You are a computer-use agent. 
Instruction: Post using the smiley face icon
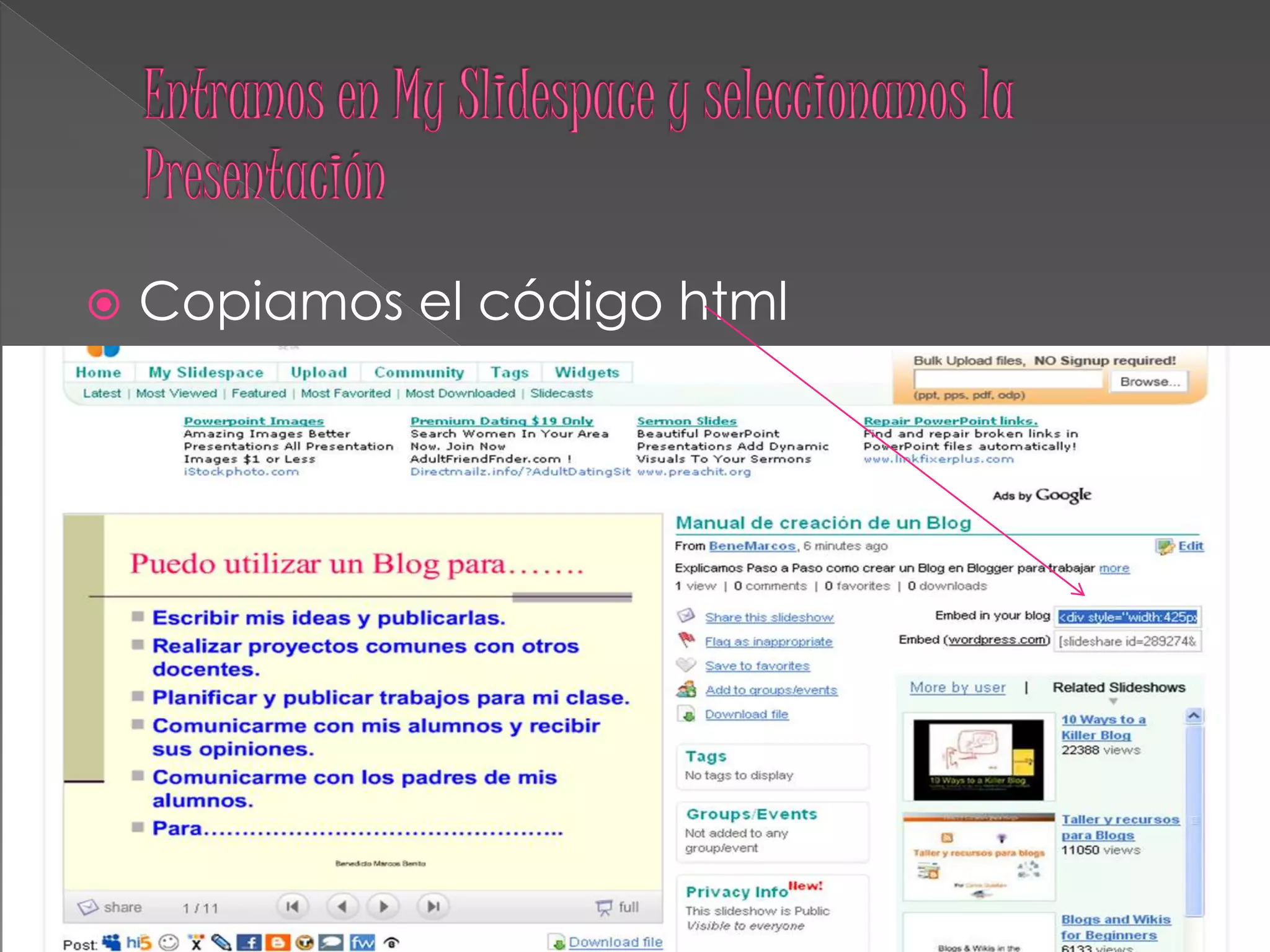click(x=169, y=943)
